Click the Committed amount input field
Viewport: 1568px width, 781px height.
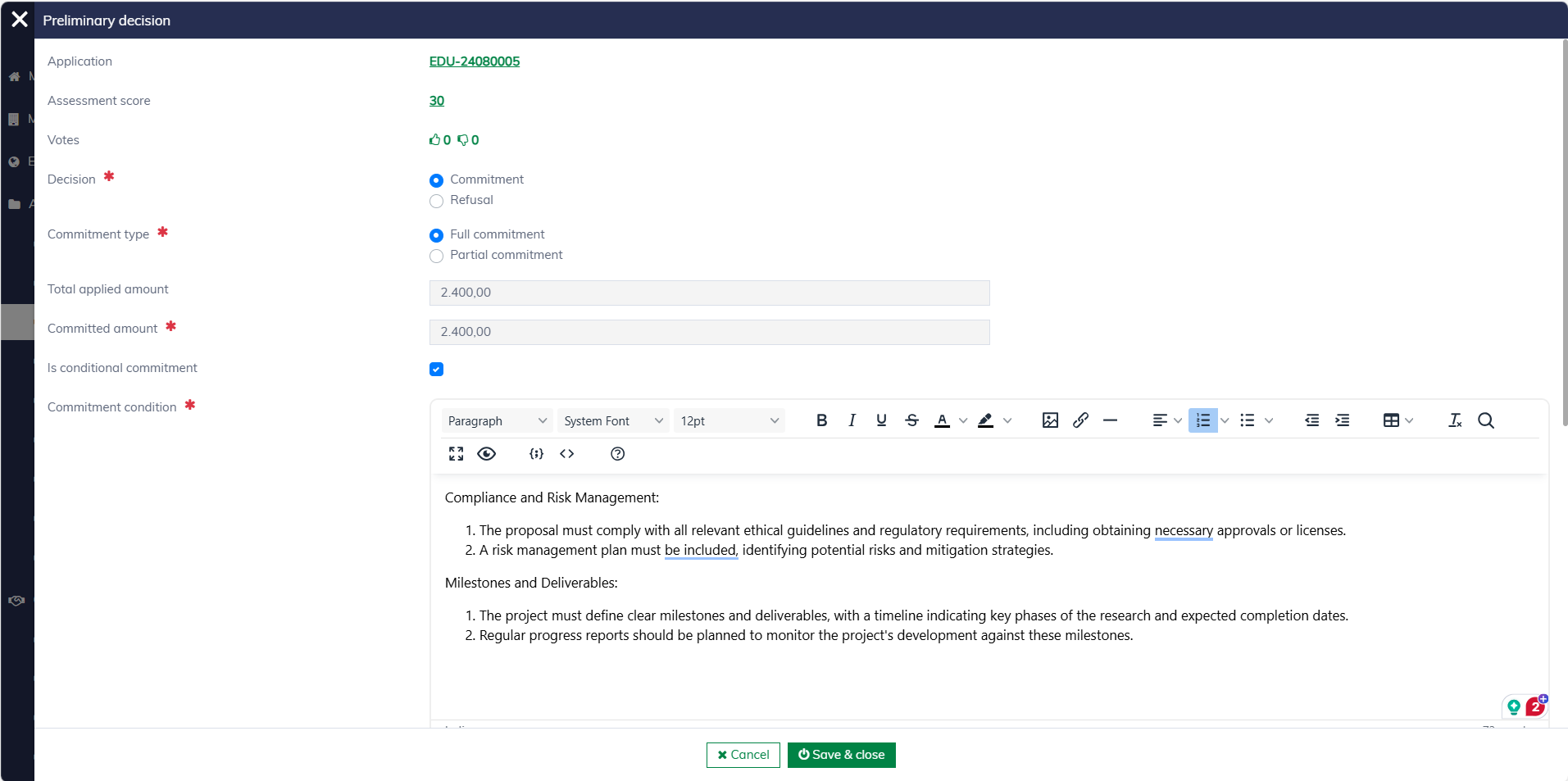point(709,332)
